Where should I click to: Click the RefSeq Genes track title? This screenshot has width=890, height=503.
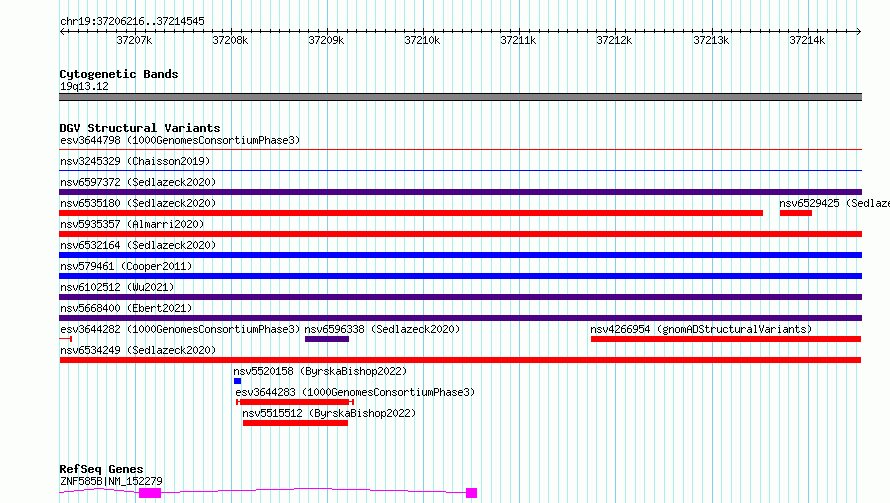[x=101, y=469]
